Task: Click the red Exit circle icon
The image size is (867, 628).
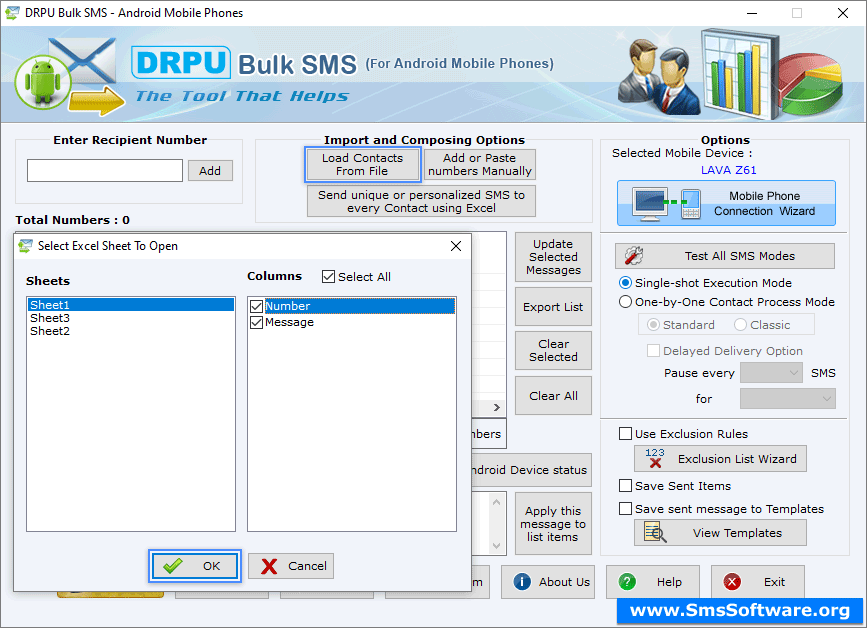Action: pyautogui.click(x=732, y=582)
